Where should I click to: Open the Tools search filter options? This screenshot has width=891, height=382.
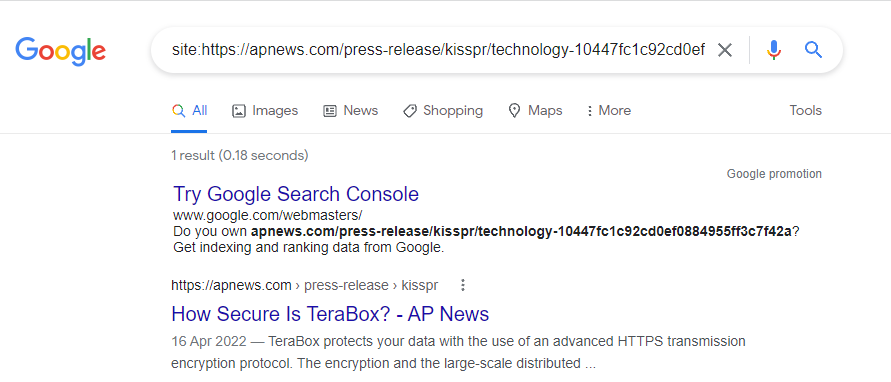(x=805, y=110)
